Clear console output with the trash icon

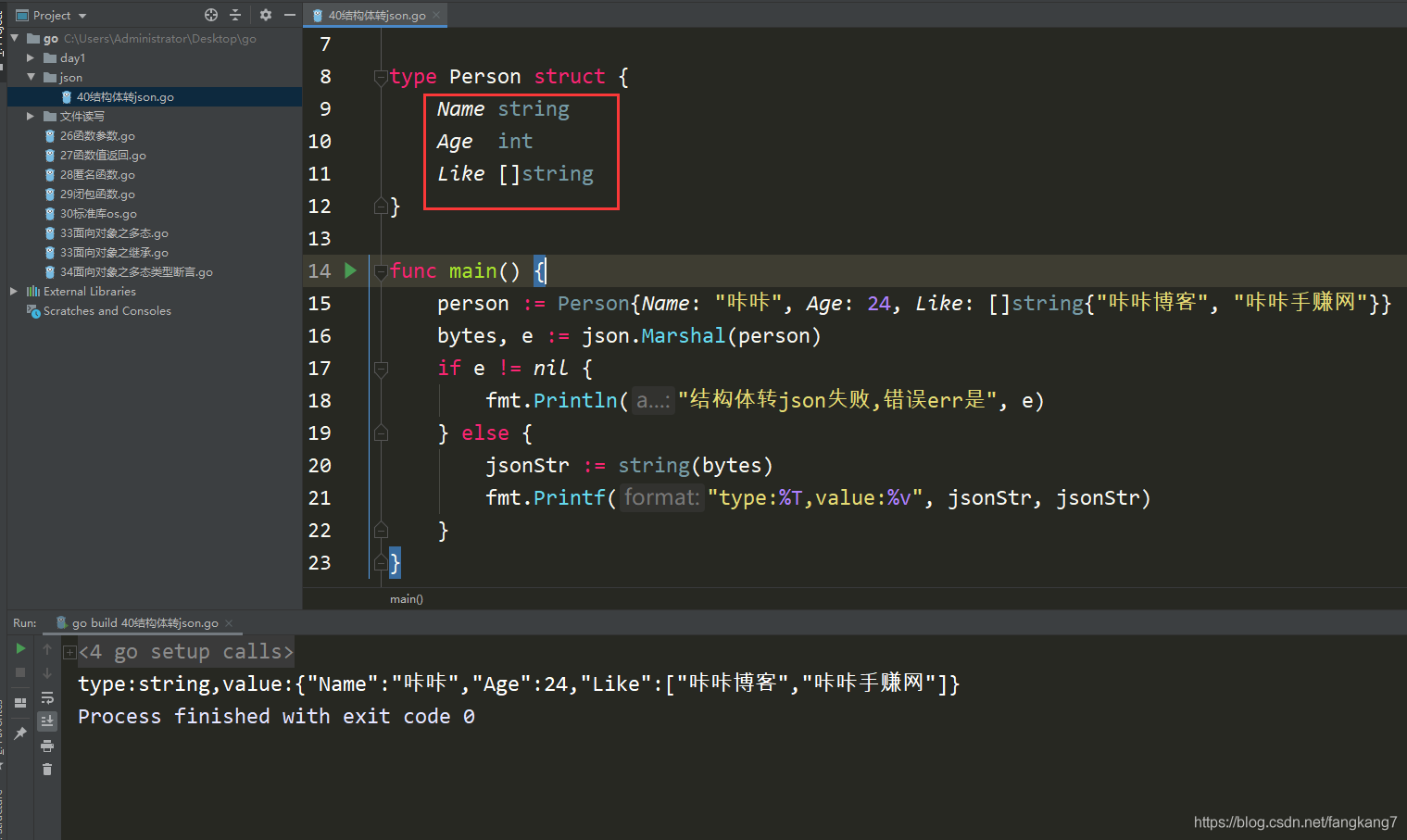(47, 770)
